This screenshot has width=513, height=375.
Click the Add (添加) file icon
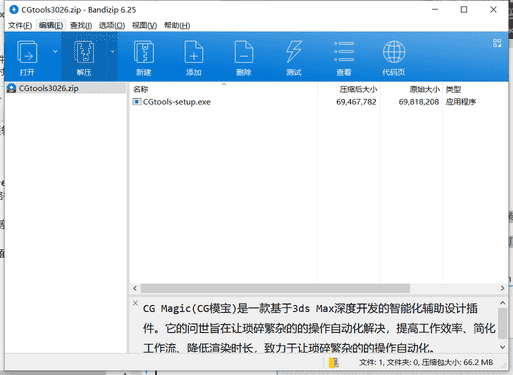194,52
